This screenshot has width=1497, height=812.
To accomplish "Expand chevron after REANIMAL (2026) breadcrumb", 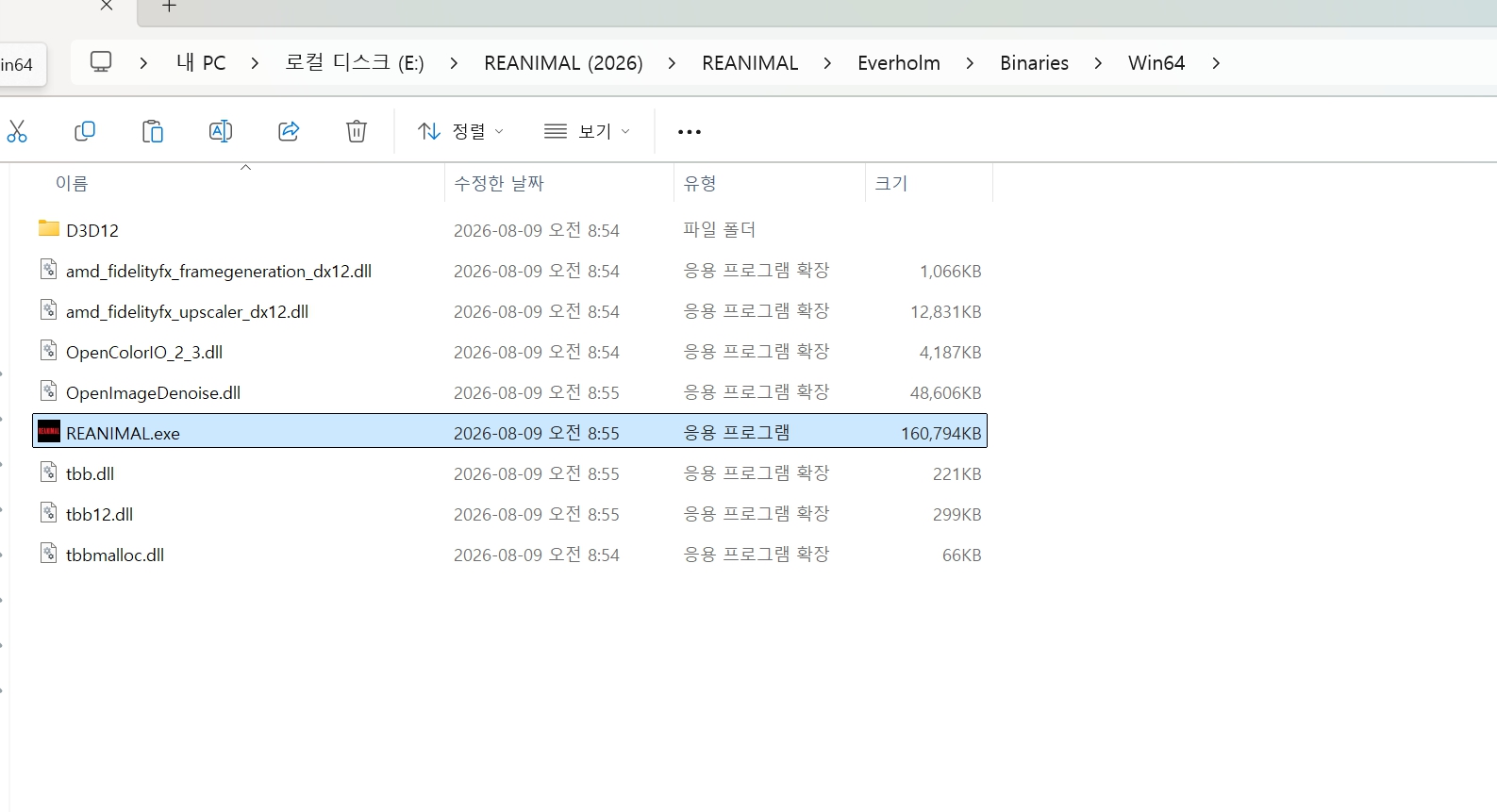I will pyautogui.click(x=672, y=63).
